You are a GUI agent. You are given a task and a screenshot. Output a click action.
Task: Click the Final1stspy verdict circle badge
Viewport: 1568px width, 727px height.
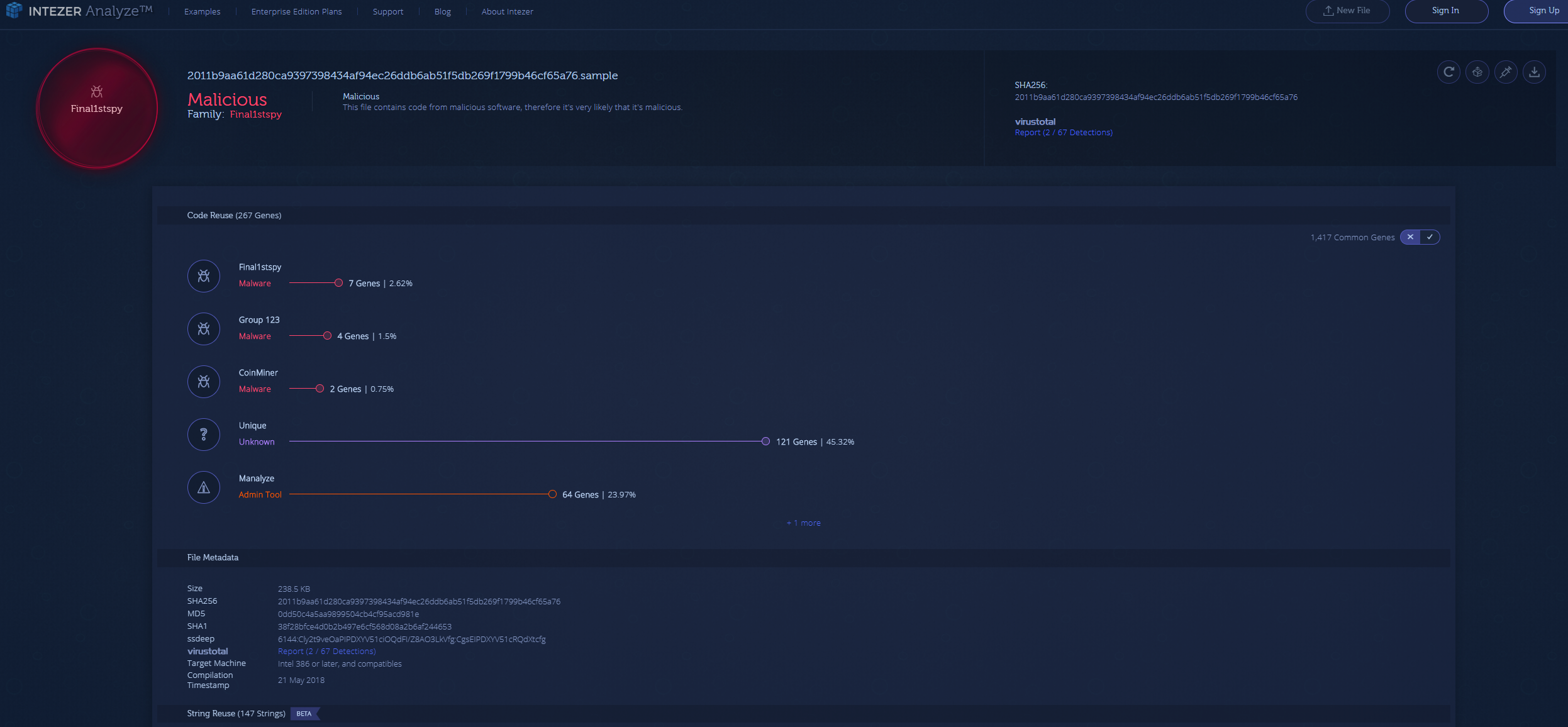[97, 108]
